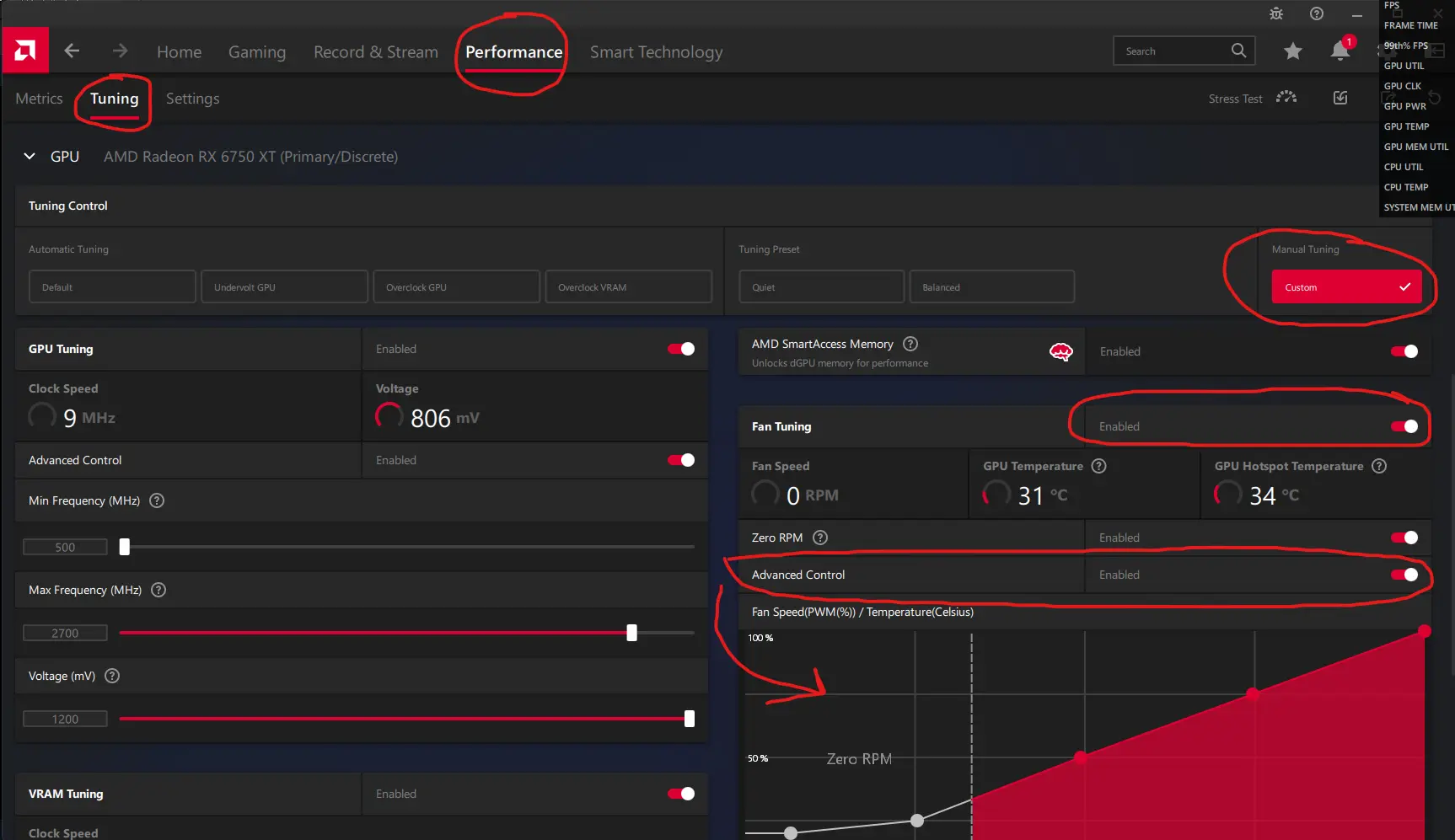Turn off Zero RPM switch
Viewport: 1455px width, 840px height.
coord(1404,538)
